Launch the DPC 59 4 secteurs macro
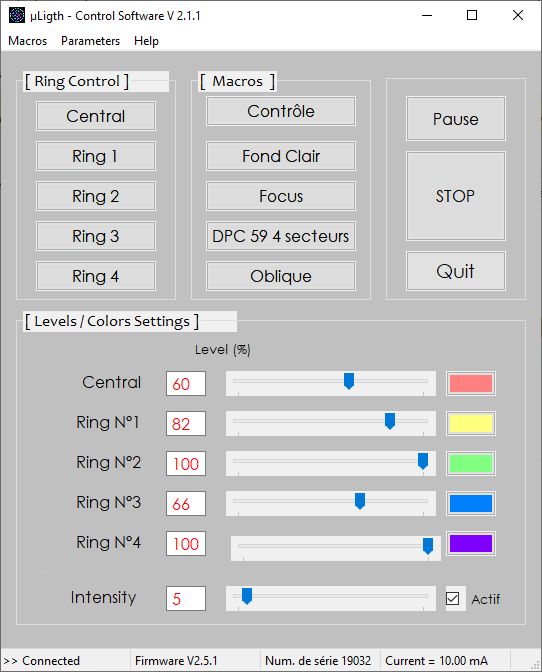 pos(281,236)
